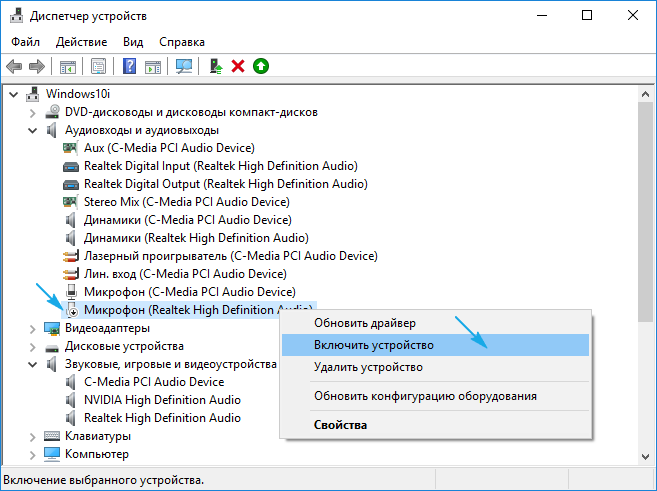Screen dimensions: 657x491
Task: Expand the DVD-дисководы category
Action: [33, 112]
